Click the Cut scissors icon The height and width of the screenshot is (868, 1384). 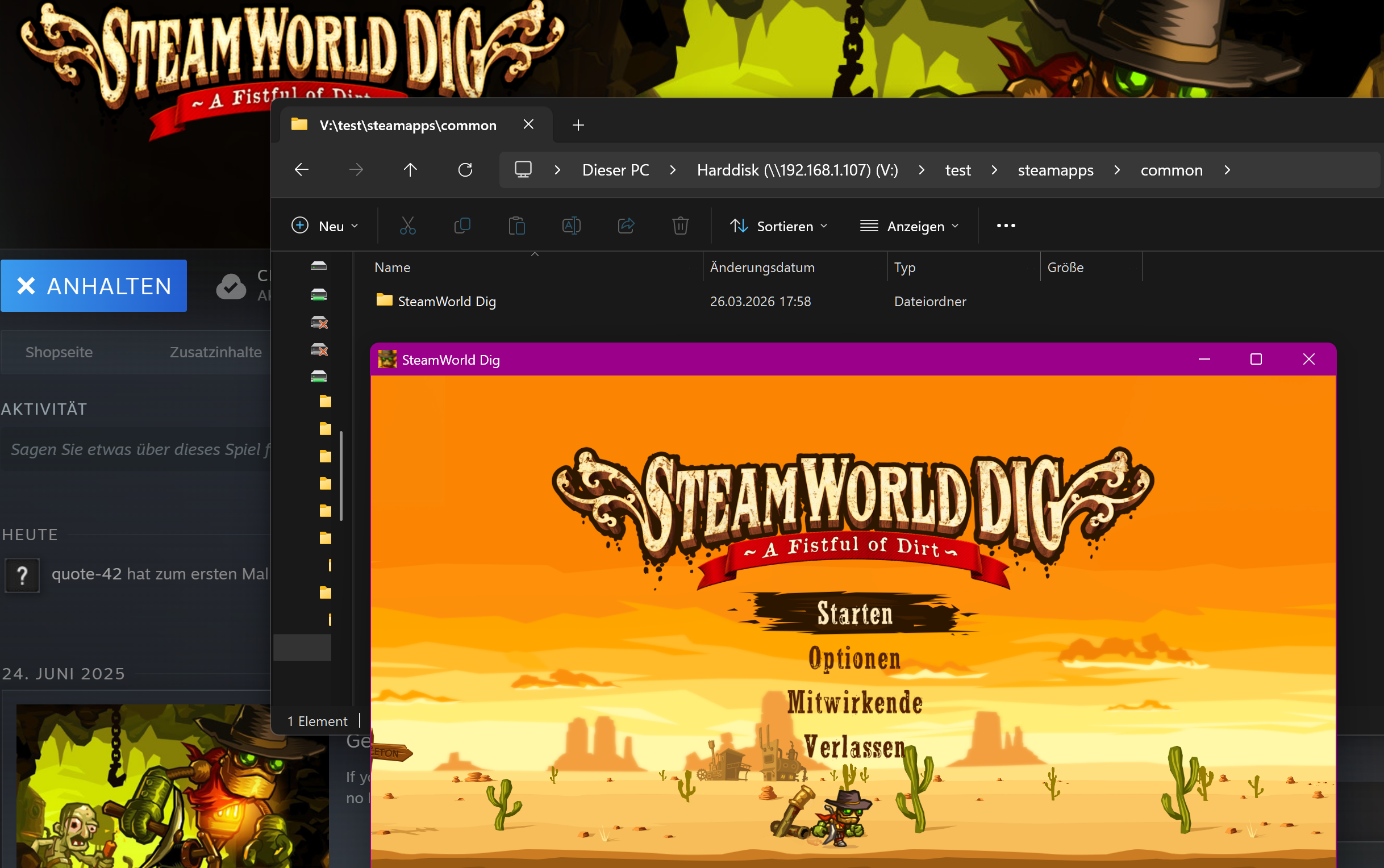click(x=407, y=226)
